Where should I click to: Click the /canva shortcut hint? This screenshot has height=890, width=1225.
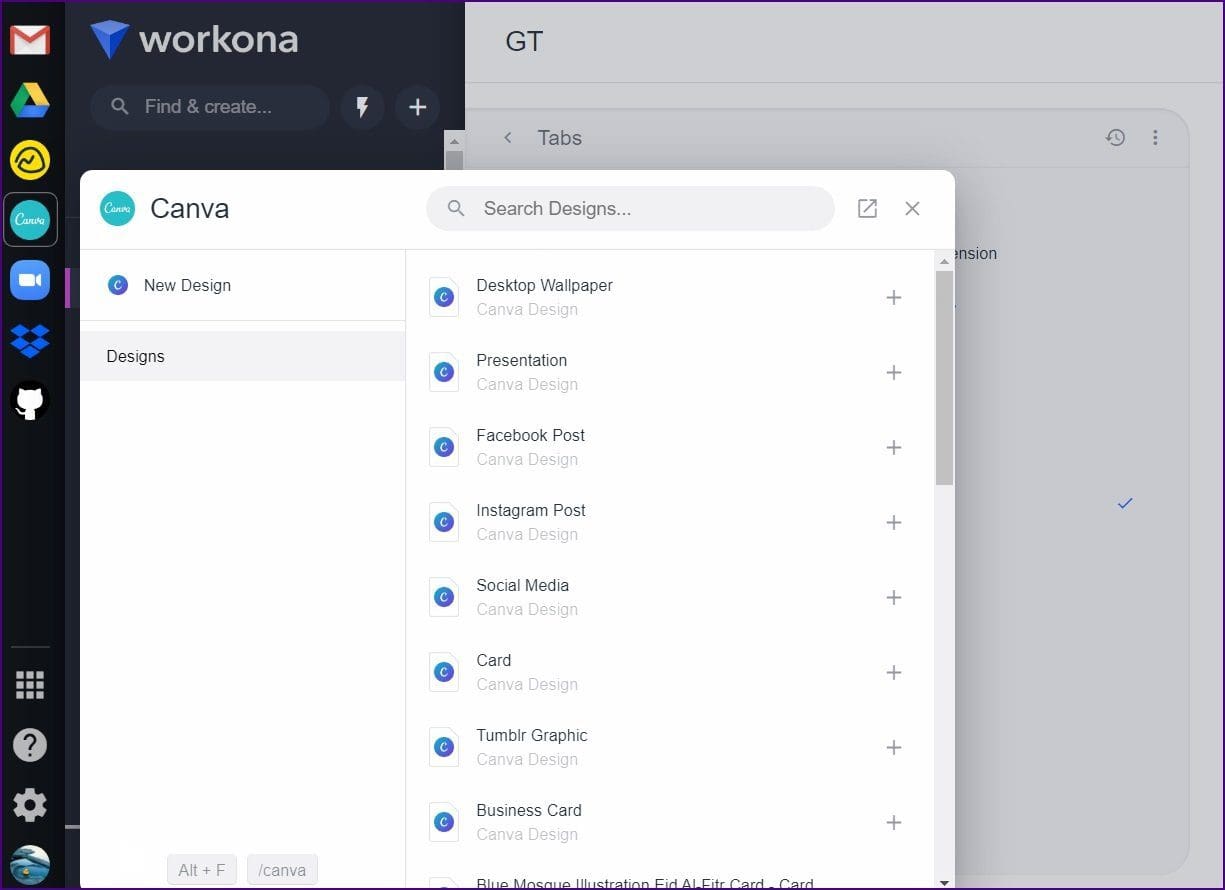[282, 870]
